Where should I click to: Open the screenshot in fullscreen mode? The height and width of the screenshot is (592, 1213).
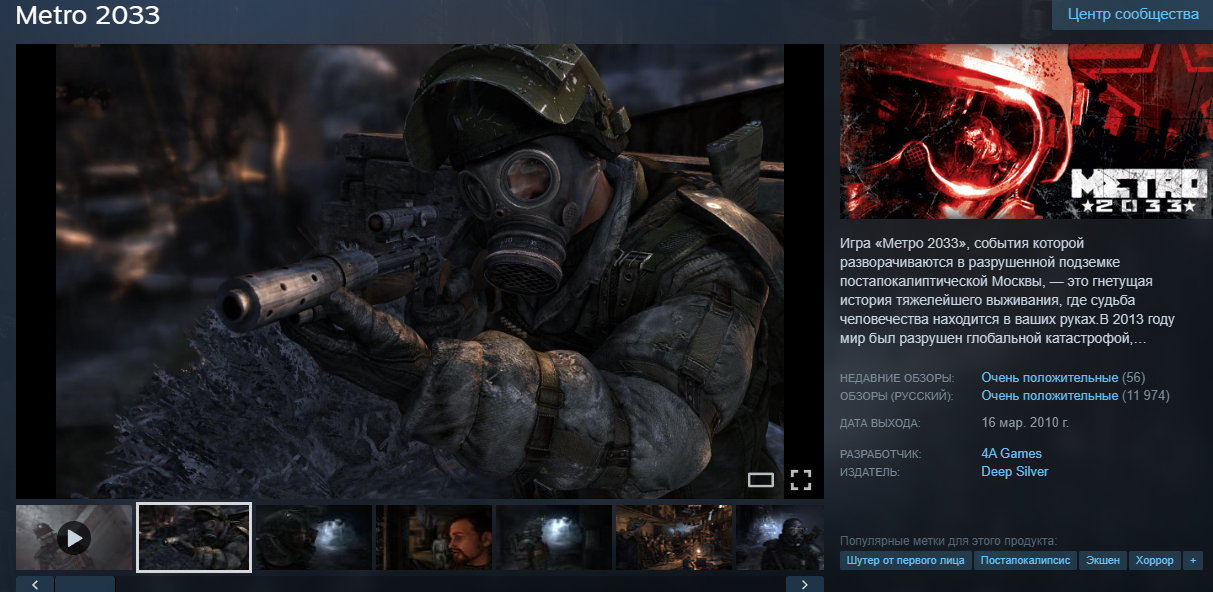point(801,480)
